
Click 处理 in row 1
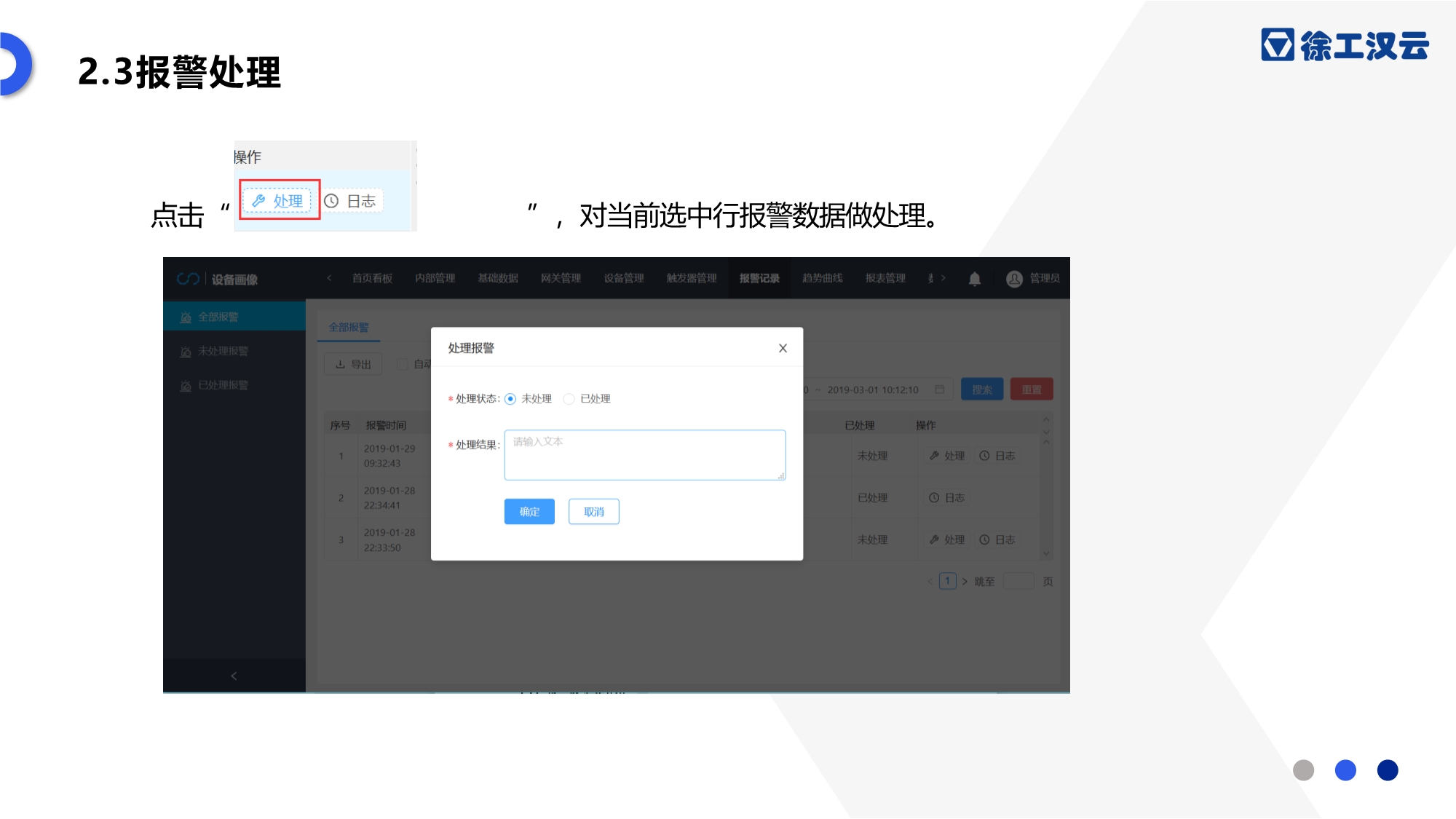[947, 456]
